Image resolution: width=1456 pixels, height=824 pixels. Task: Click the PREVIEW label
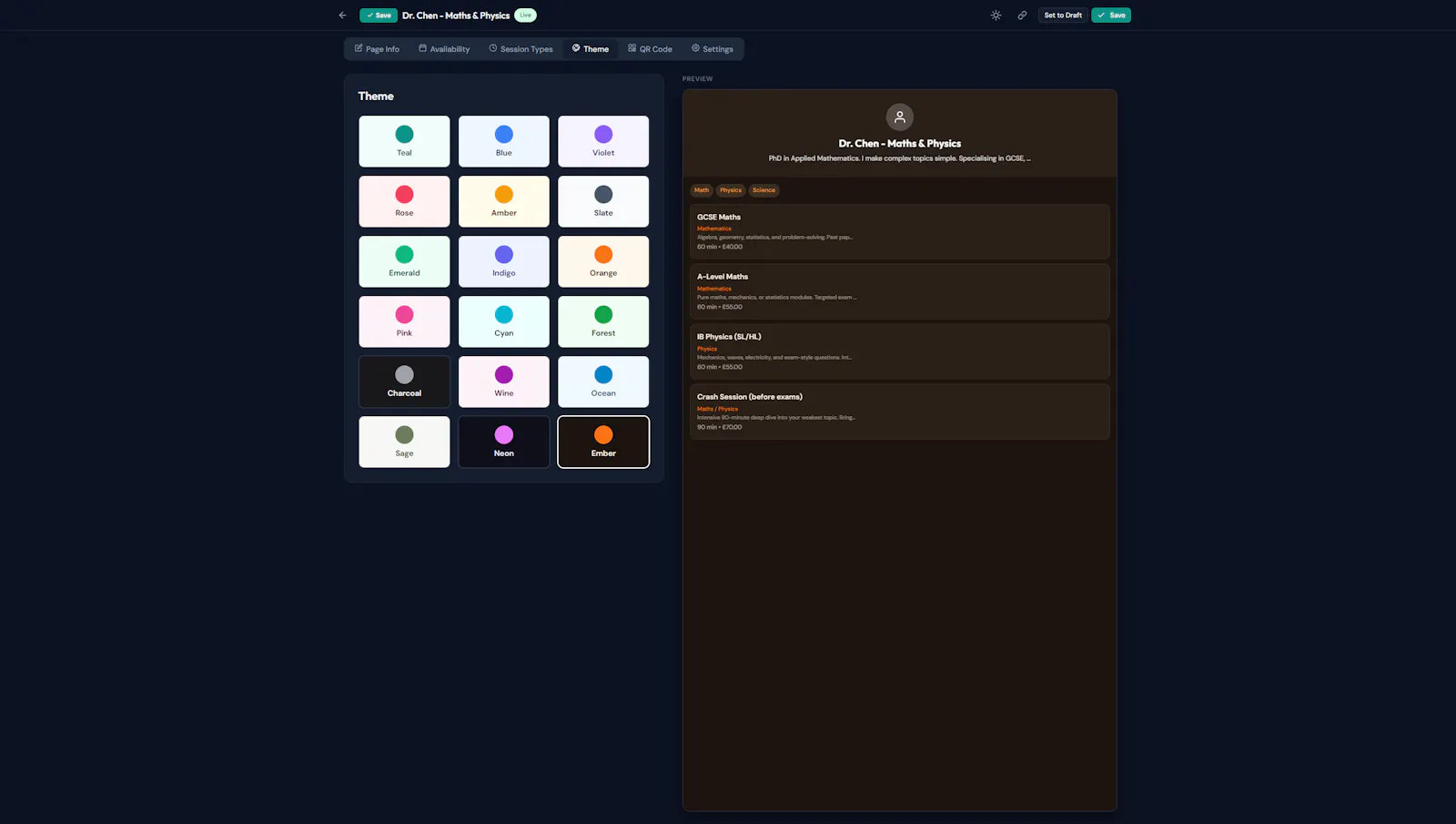click(x=698, y=79)
